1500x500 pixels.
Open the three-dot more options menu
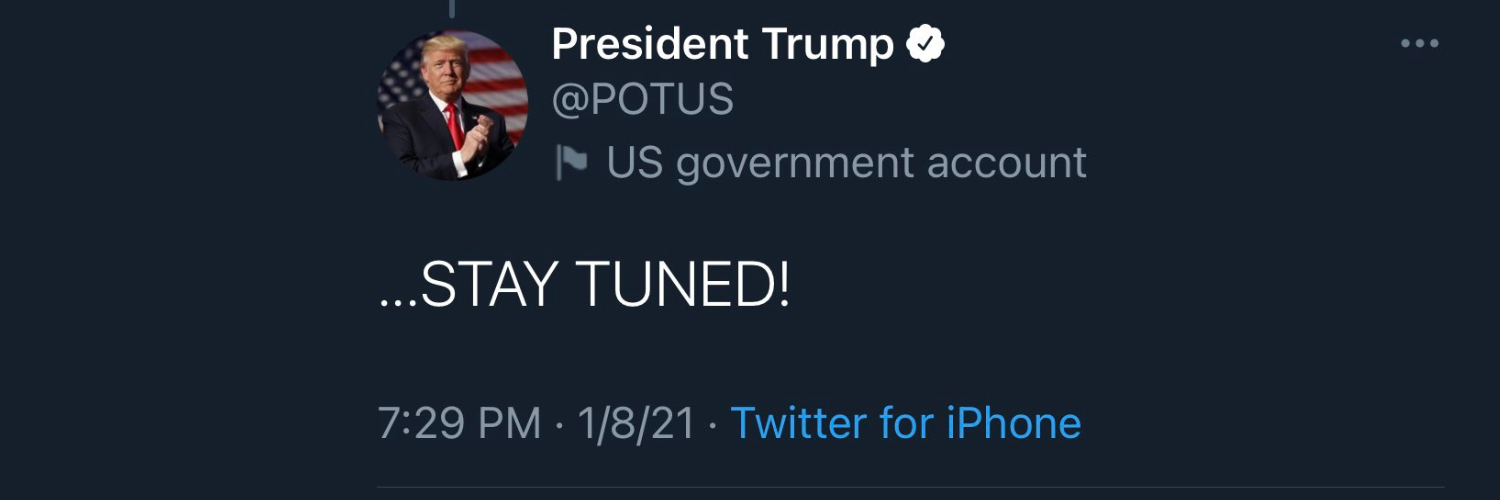tap(1419, 44)
